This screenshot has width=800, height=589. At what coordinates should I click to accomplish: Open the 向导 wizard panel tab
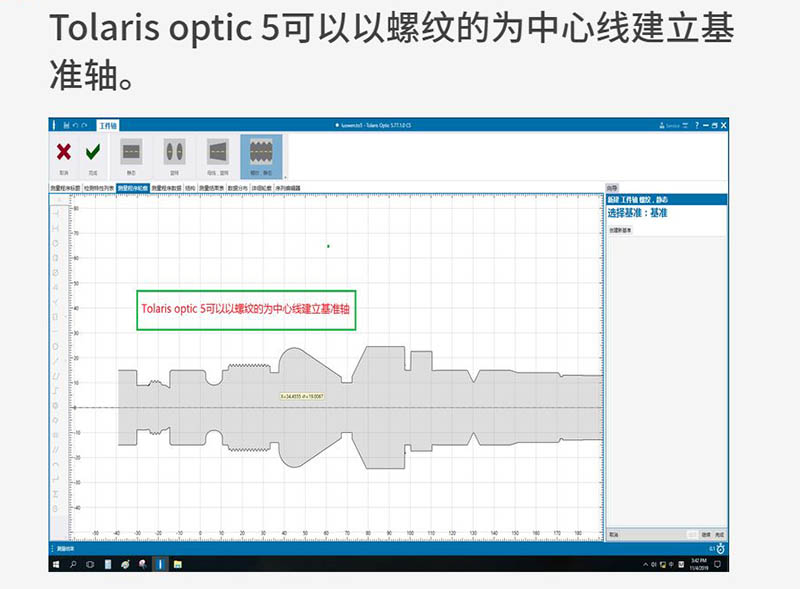coord(612,187)
